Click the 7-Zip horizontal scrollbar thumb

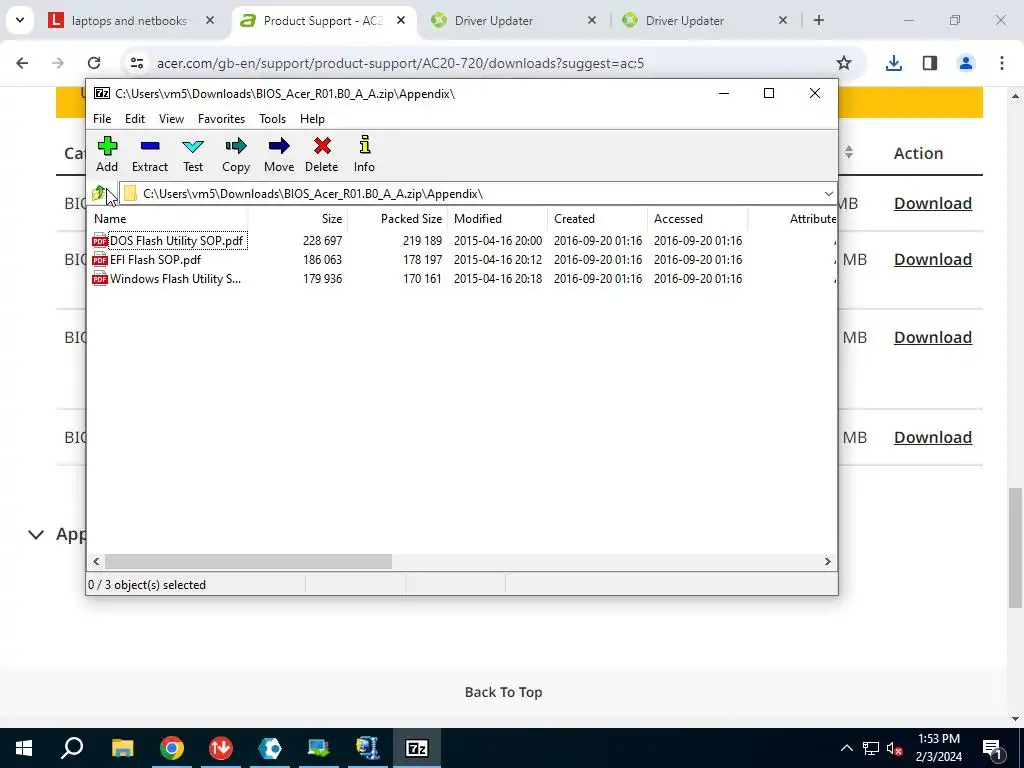[248, 562]
